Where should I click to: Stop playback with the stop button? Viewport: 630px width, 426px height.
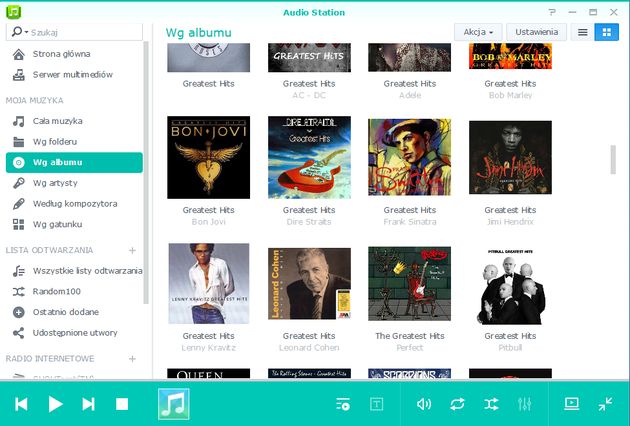pos(122,404)
